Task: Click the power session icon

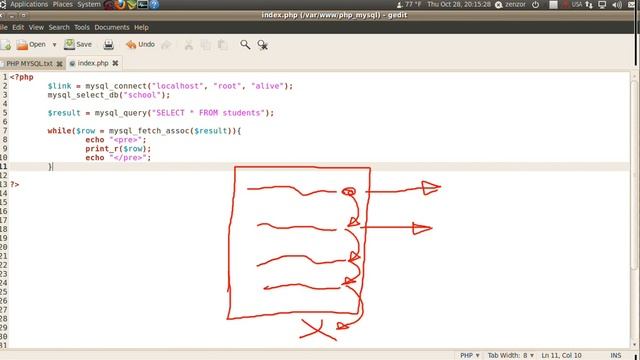Action: coord(536,4)
